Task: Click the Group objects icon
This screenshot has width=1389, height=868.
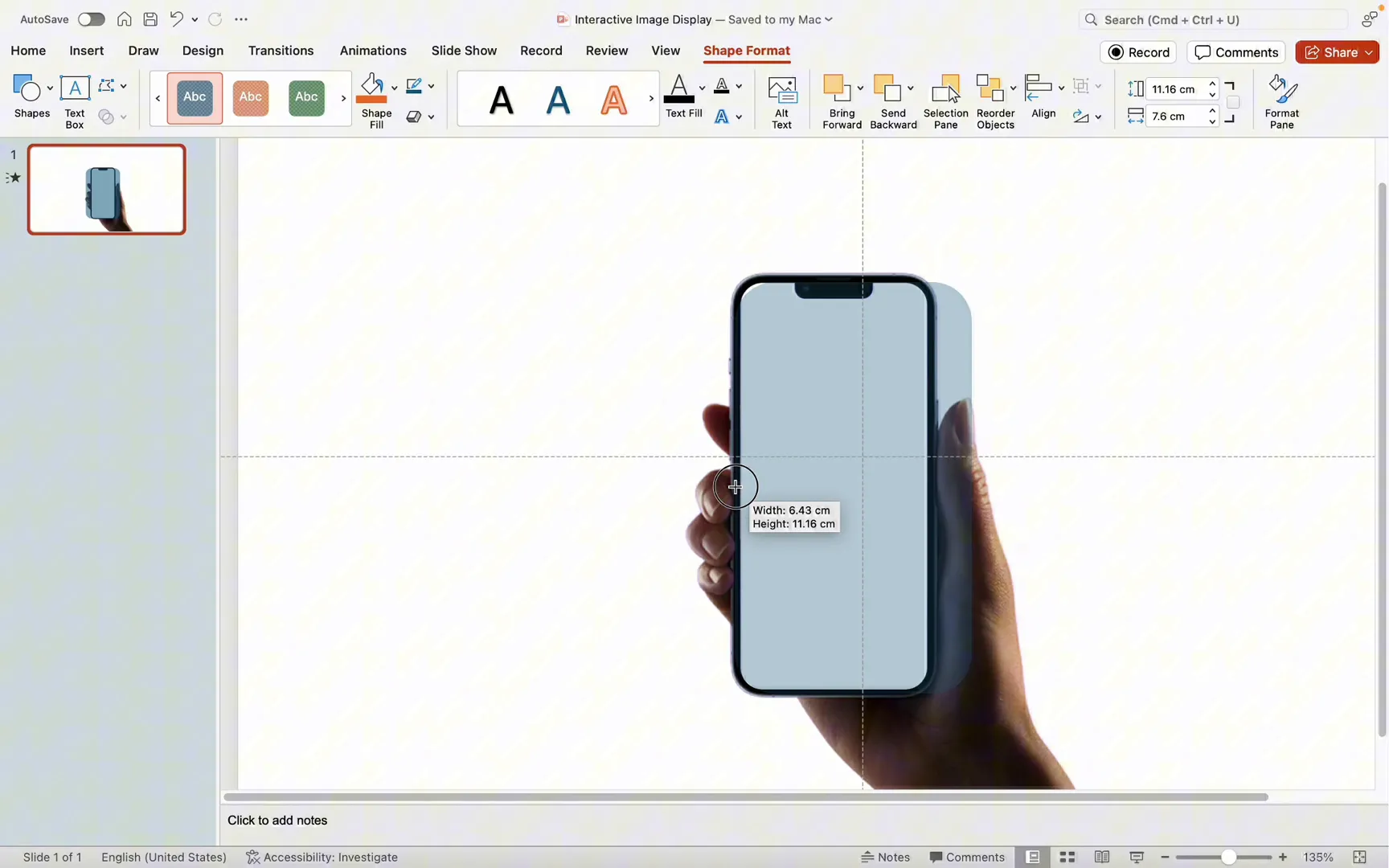Action: (x=1081, y=86)
